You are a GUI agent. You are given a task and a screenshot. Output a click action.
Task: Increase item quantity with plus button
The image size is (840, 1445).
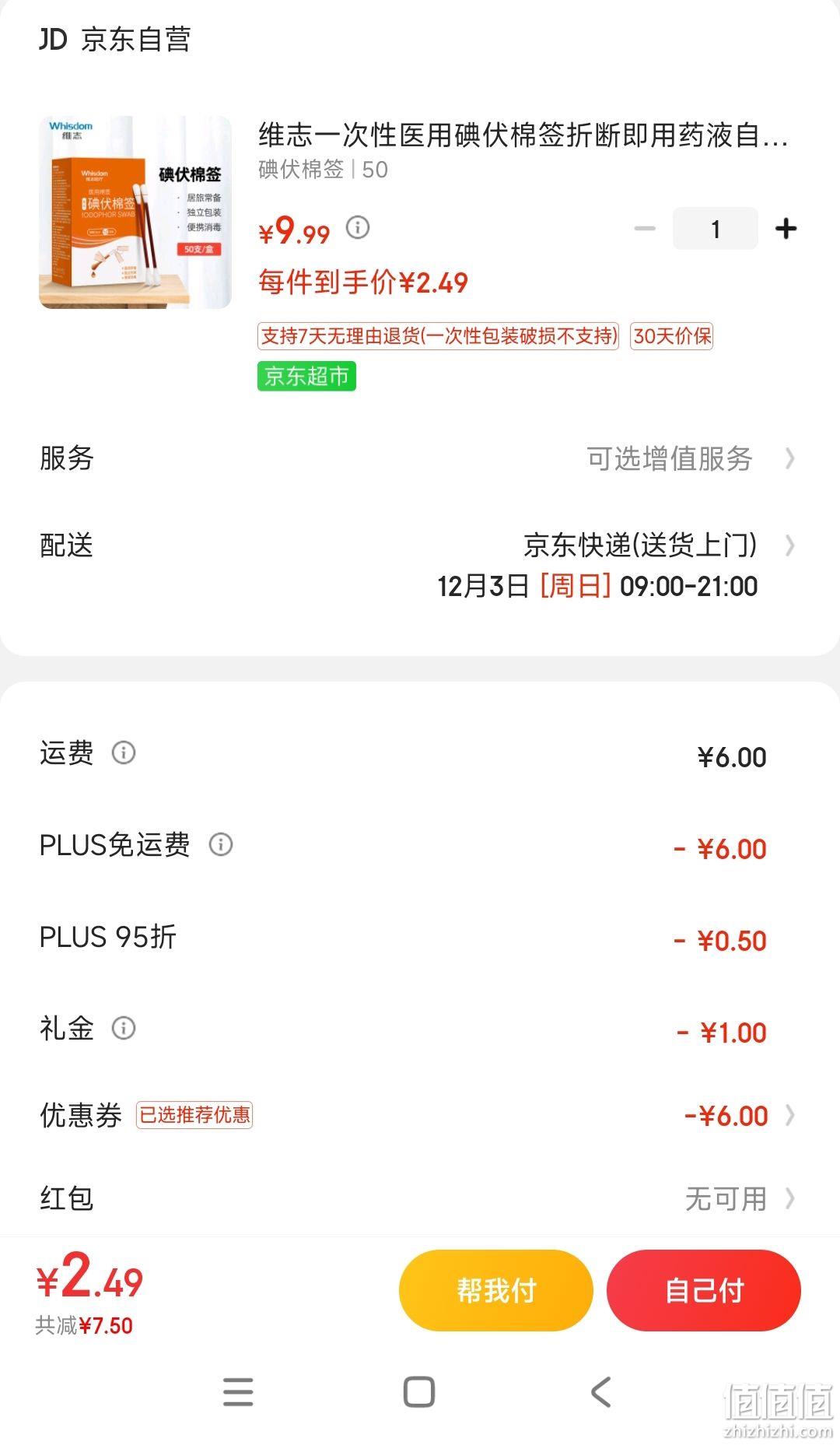pyautogui.click(x=786, y=229)
